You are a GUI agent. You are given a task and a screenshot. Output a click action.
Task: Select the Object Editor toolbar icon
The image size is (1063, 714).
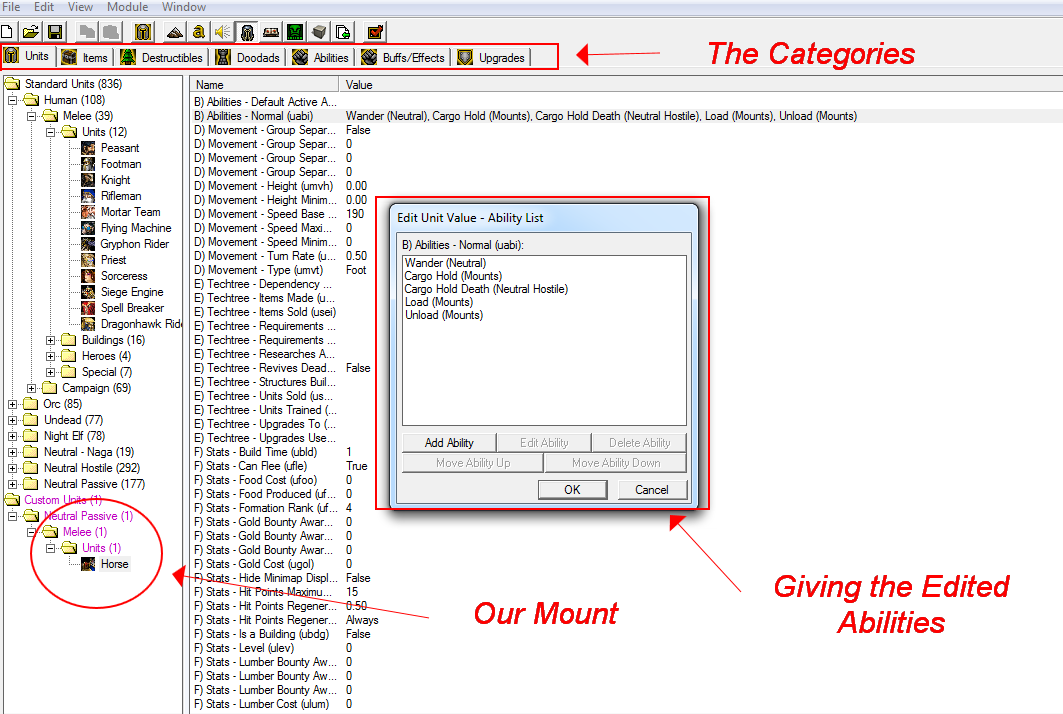pyautogui.click(x=247, y=32)
